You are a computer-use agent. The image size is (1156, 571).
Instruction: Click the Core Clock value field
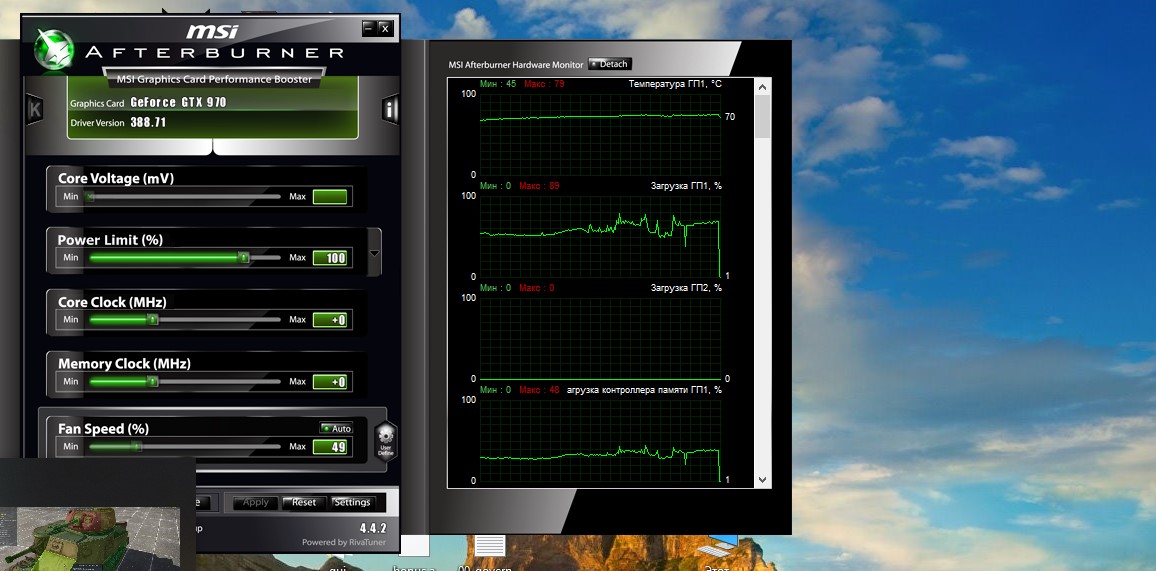[330, 320]
